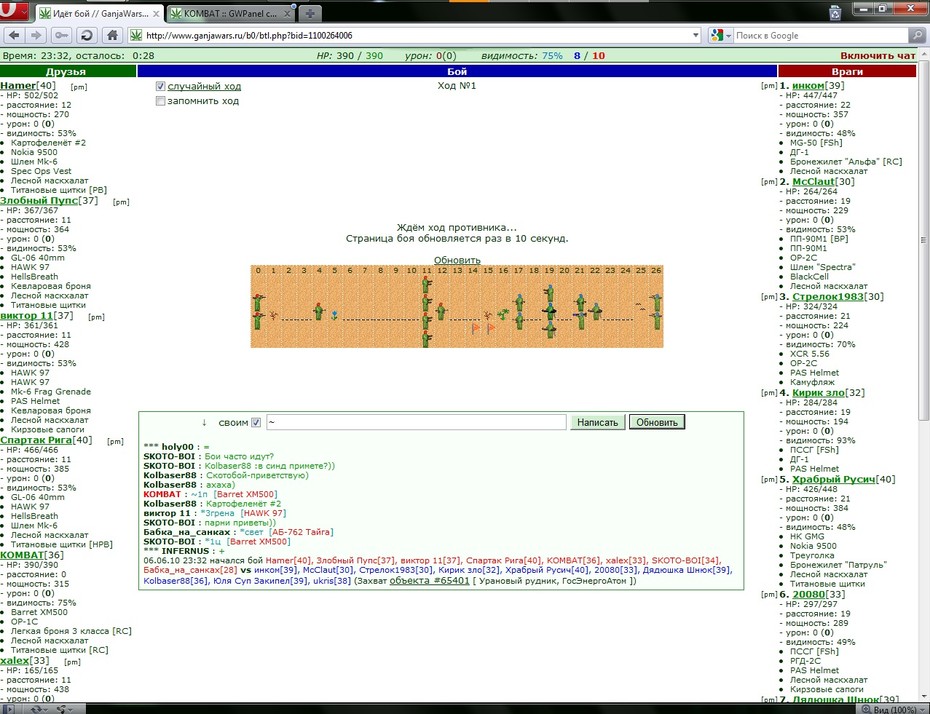The height and width of the screenshot is (714, 930).
Task: Click 'Ждём ход противника...' status text
Action: 457,228
